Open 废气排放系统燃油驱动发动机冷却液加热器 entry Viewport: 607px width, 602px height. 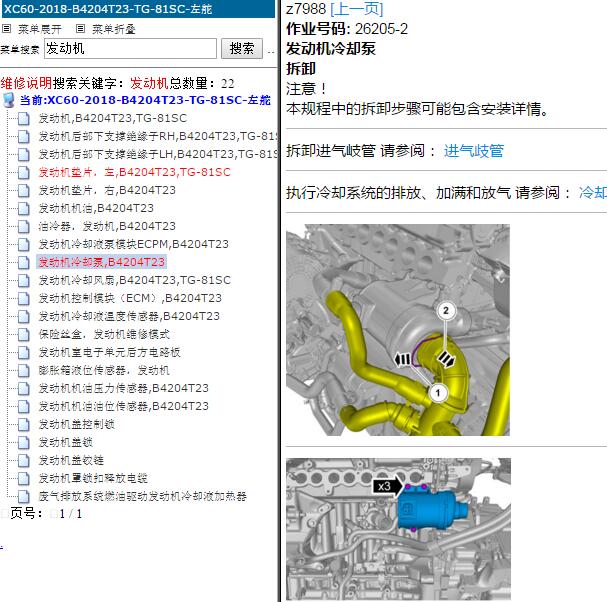[x=142, y=496]
